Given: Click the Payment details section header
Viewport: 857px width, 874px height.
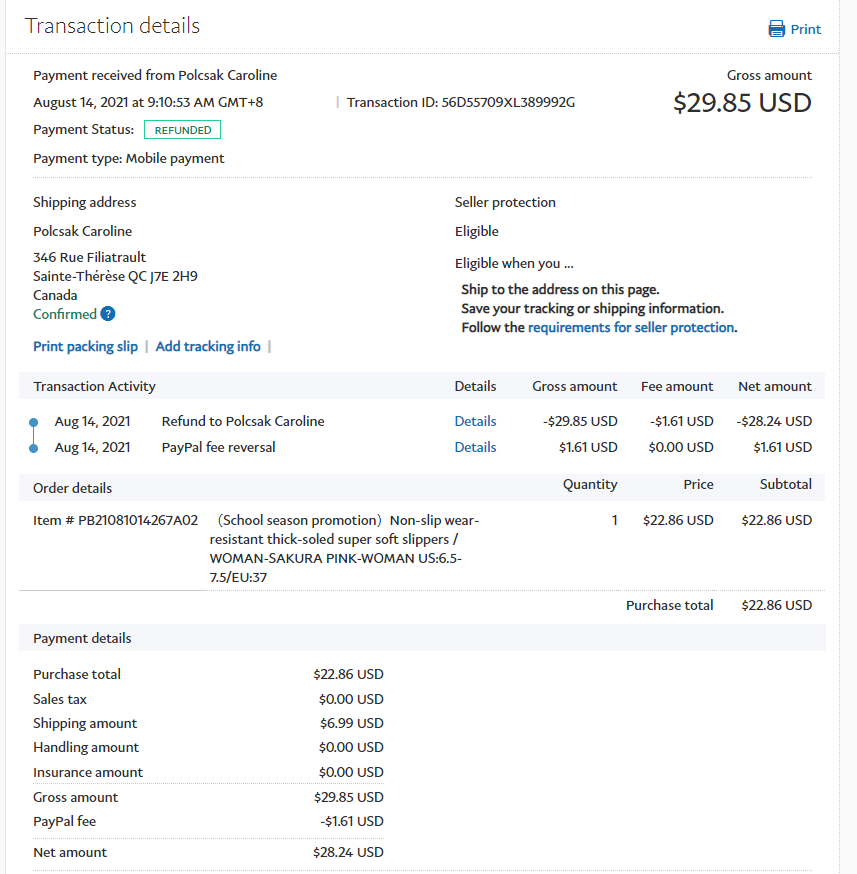Looking at the screenshot, I should [82, 638].
